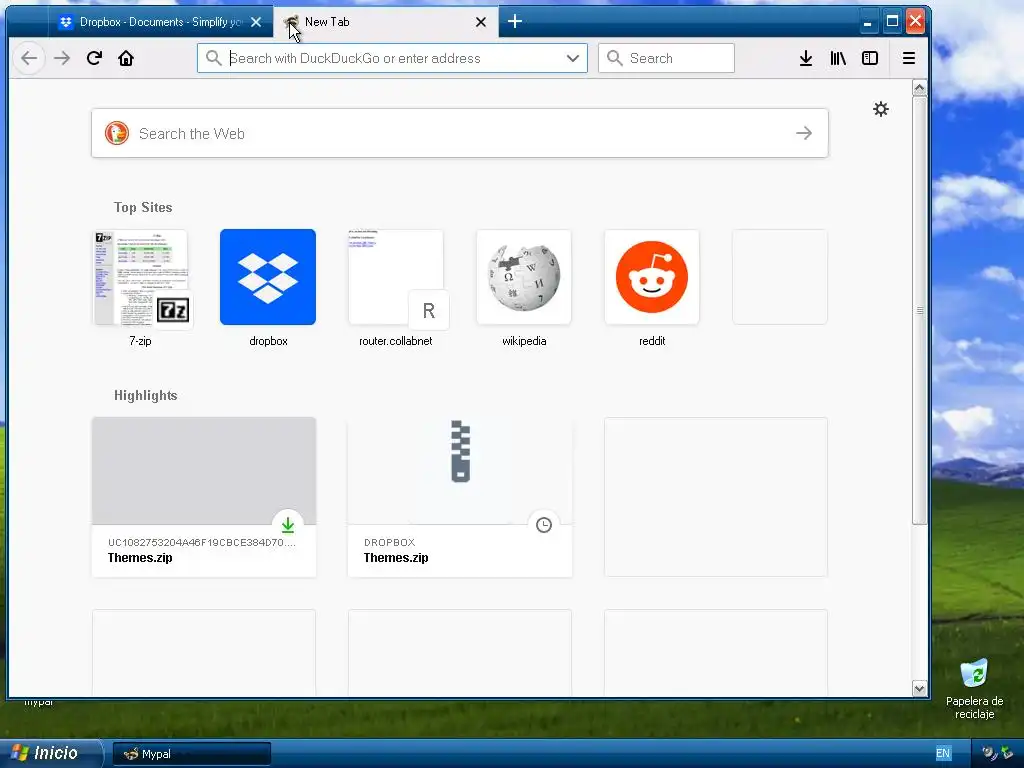This screenshot has width=1024, height=768.
Task: Open the home page via house icon
Action: [126, 58]
